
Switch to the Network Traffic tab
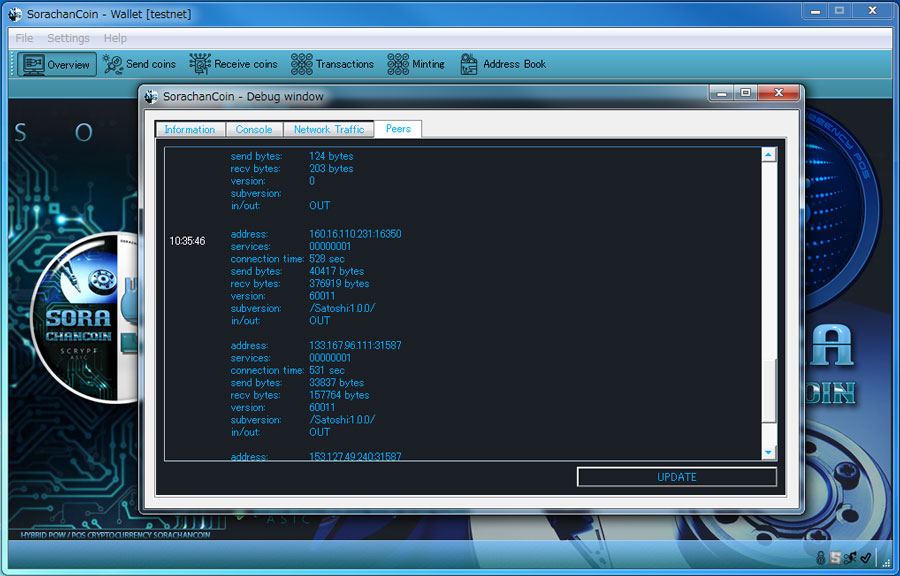point(329,130)
